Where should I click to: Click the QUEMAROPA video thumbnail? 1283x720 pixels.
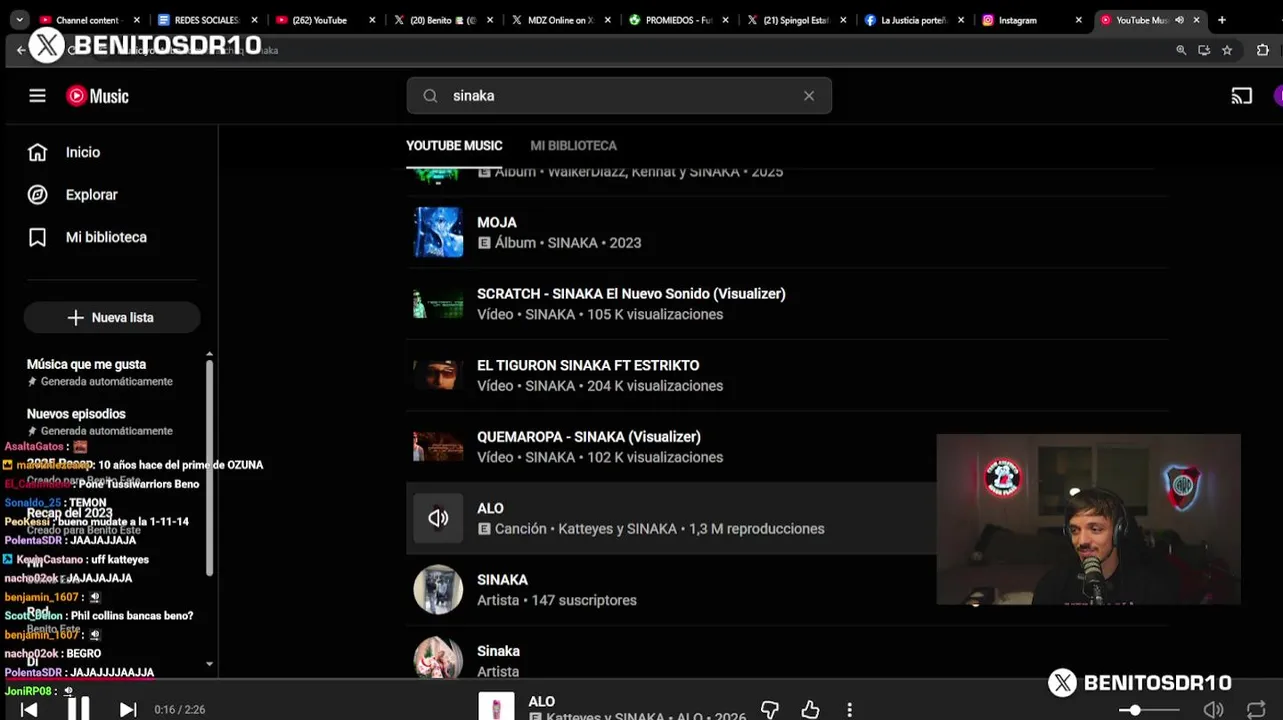(438, 447)
